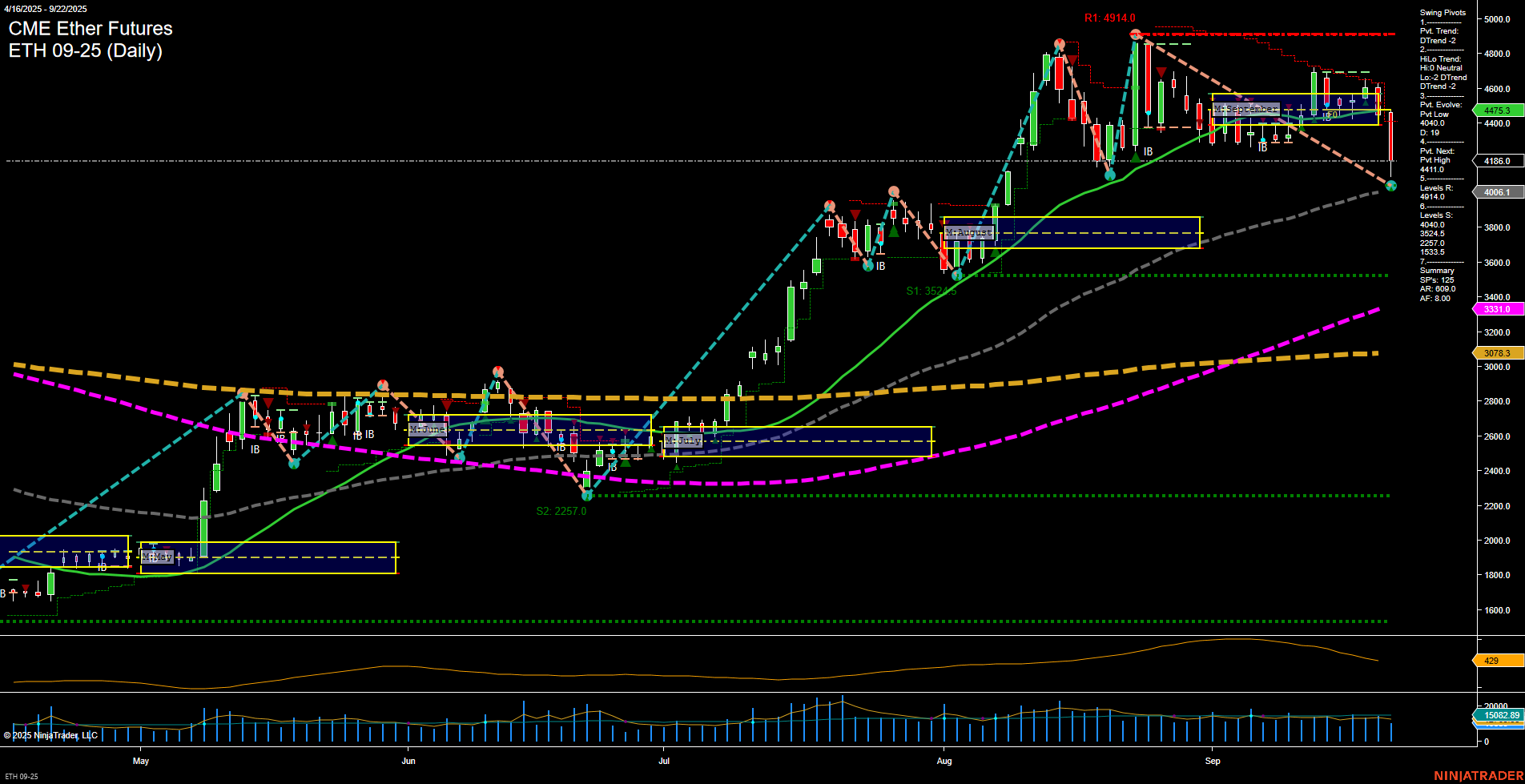This screenshot has height=784, width=1525.
Task: Select the teal globe marker at the August swing low
Action: pos(957,276)
